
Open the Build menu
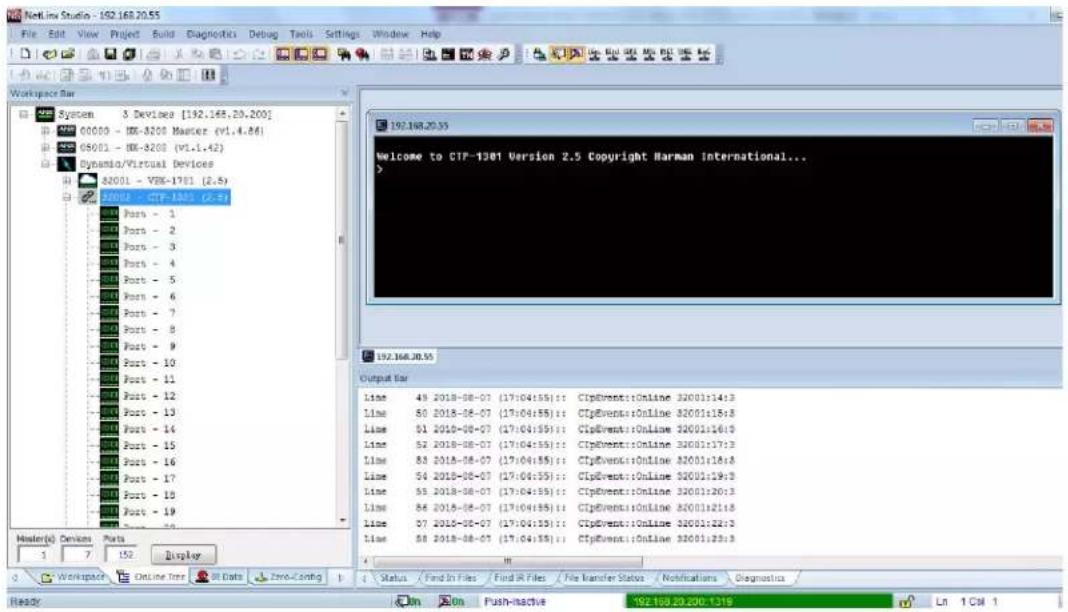[163, 34]
